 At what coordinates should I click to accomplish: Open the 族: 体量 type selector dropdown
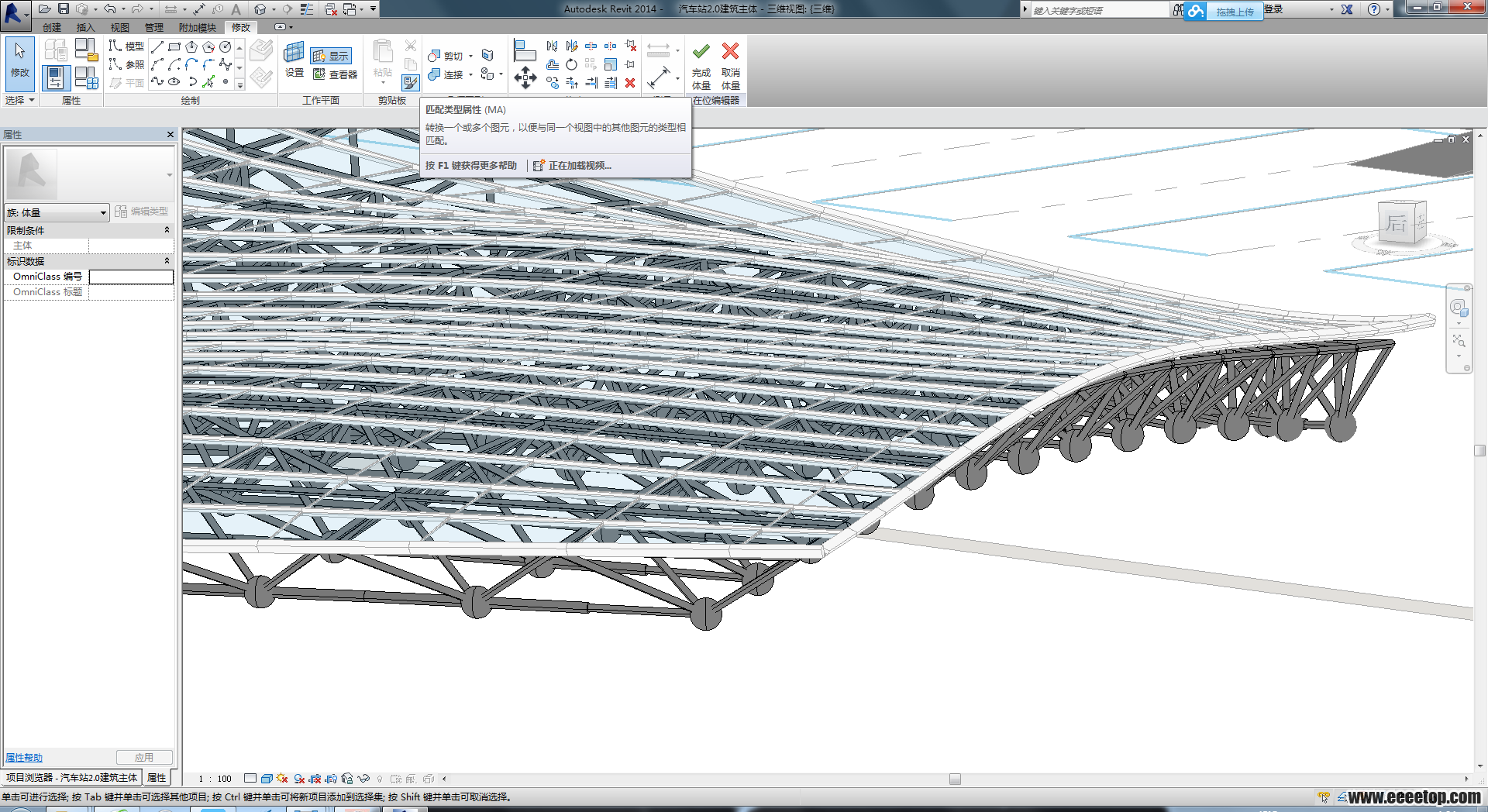click(57, 212)
